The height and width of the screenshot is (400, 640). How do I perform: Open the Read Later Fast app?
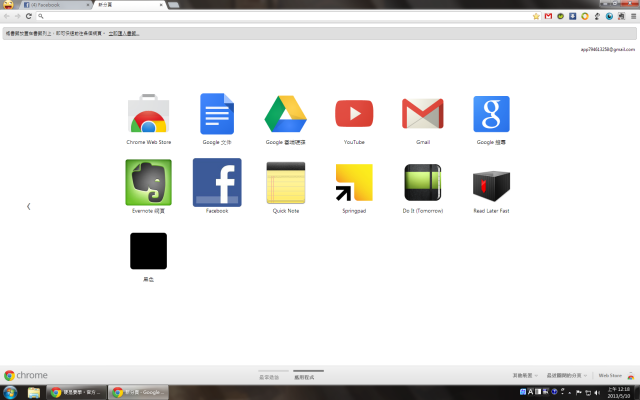(491, 186)
